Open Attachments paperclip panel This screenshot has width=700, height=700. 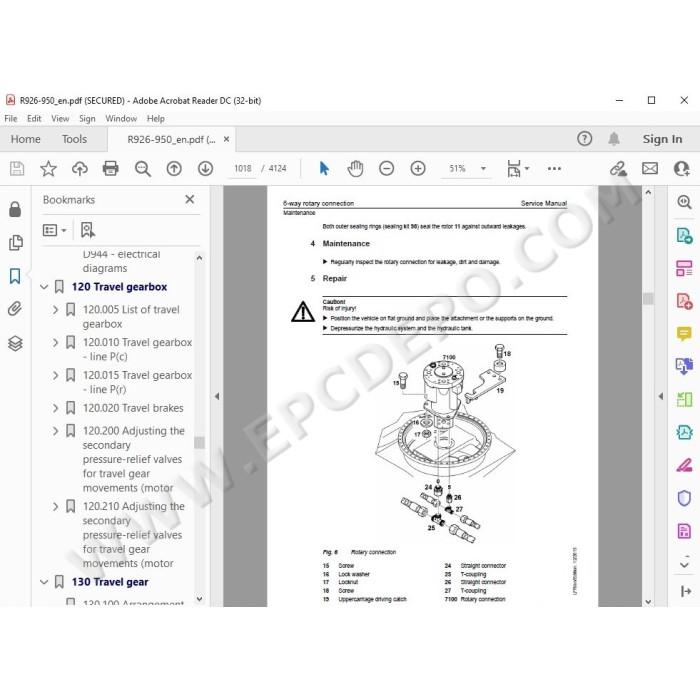(x=15, y=309)
